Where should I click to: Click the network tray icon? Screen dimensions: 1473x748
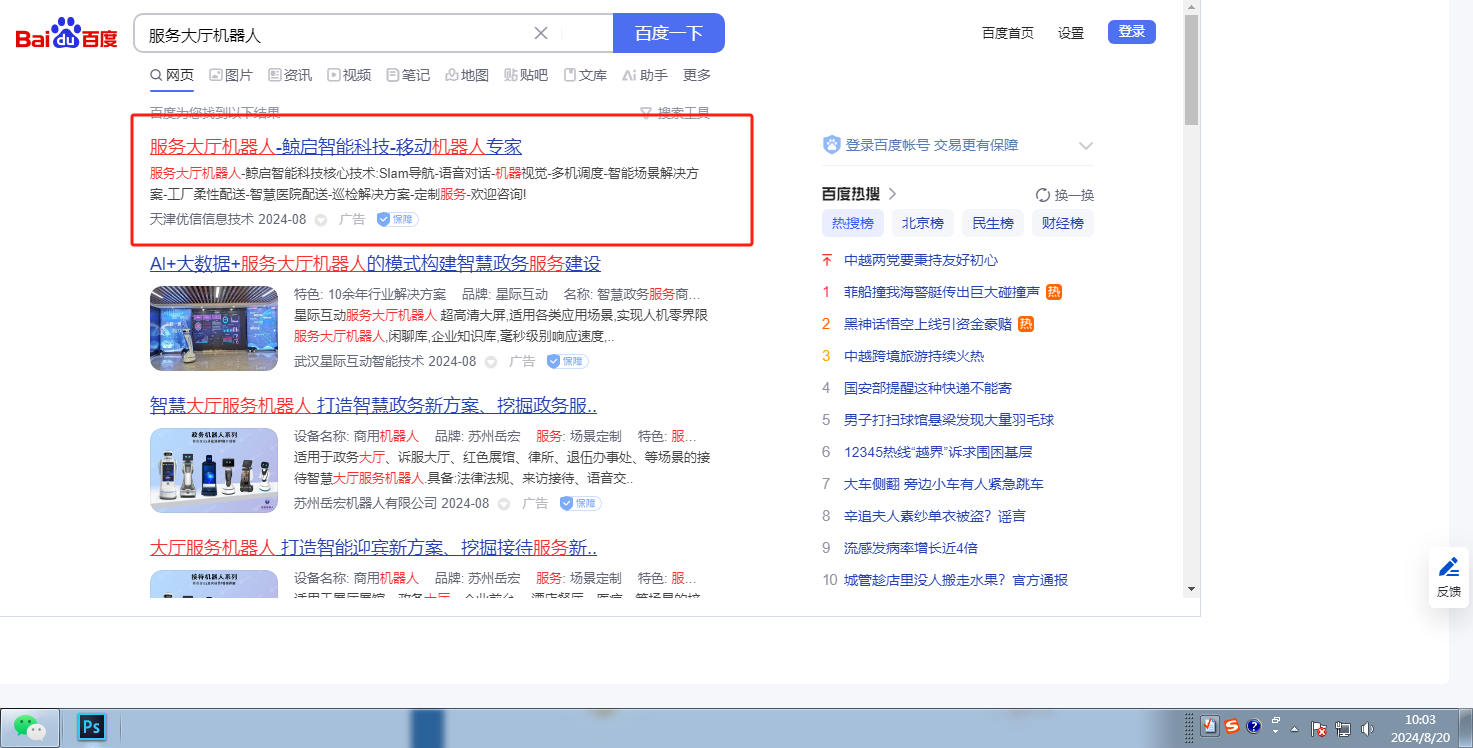[1343, 728]
